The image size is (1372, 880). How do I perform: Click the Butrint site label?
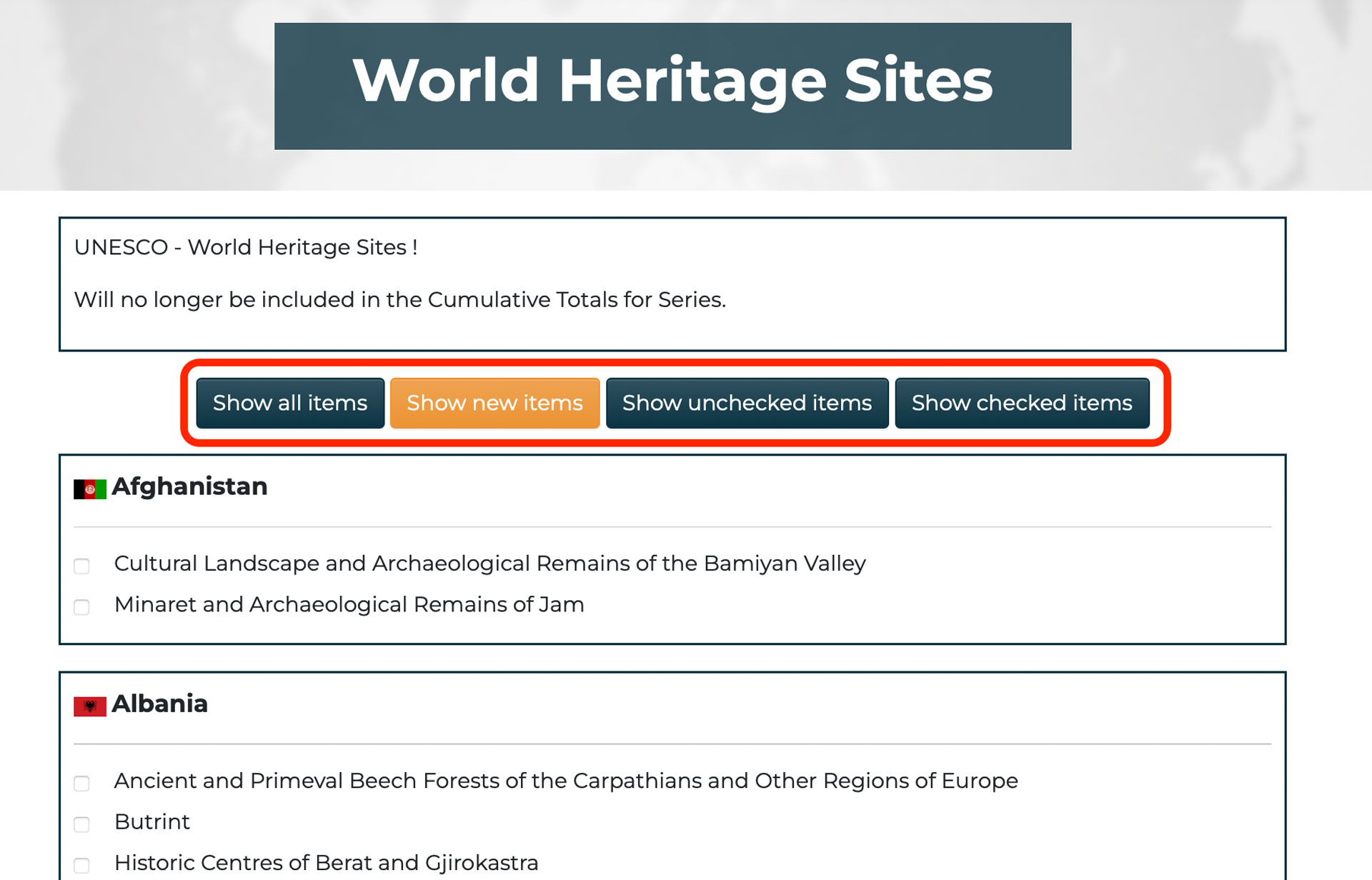tap(152, 821)
